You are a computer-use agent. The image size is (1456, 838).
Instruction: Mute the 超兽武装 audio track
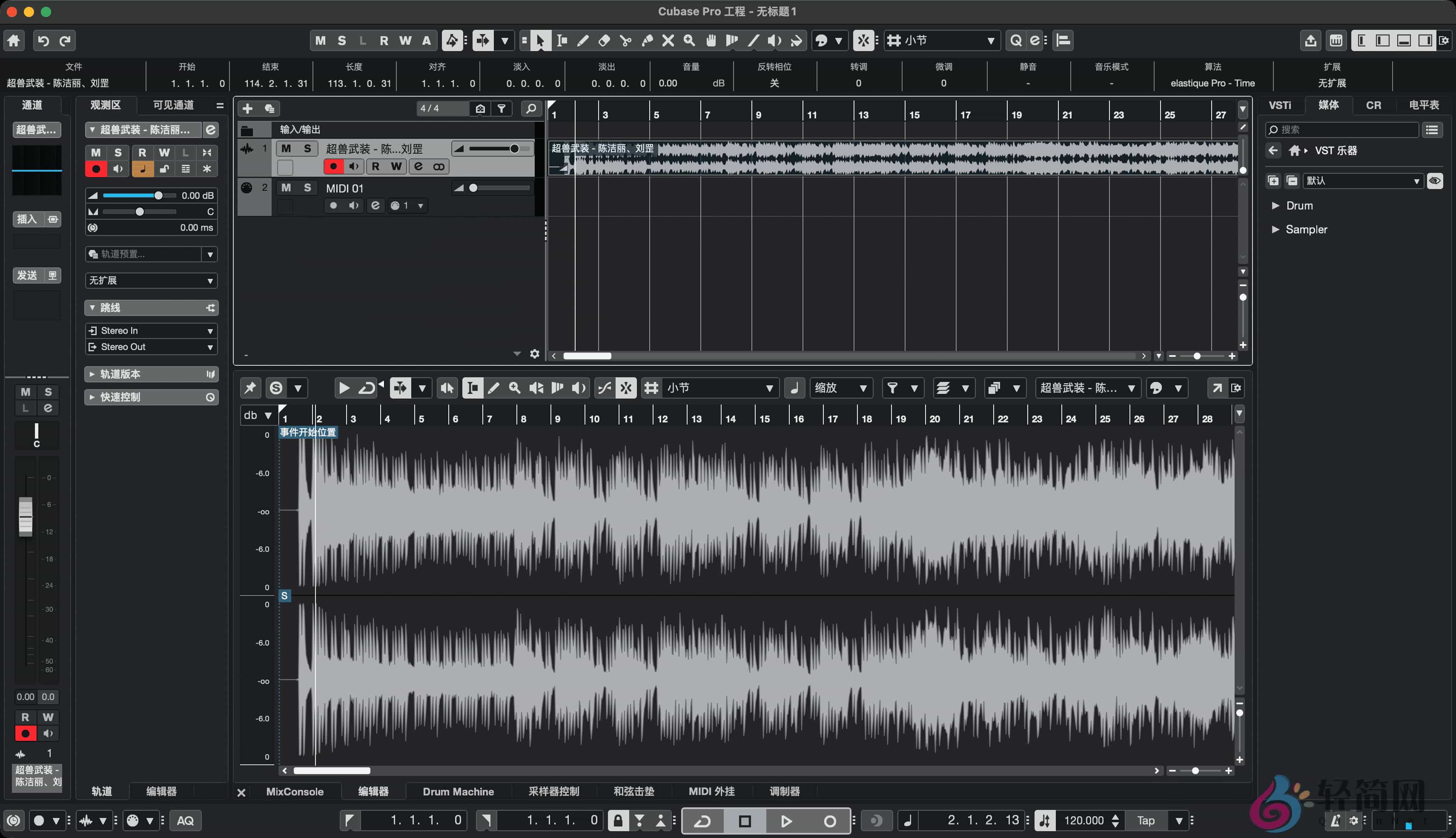(x=286, y=149)
